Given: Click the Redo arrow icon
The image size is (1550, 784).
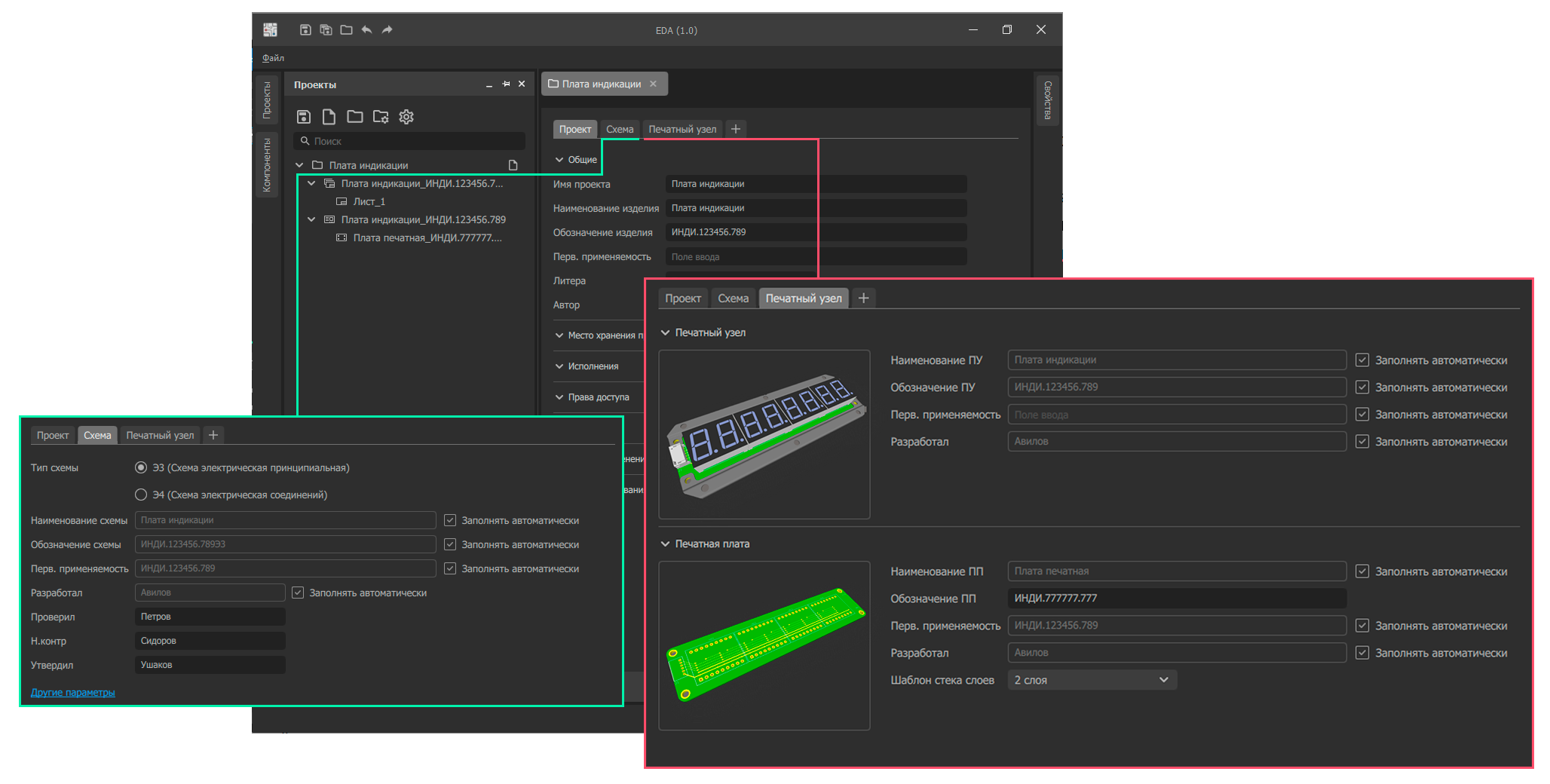Looking at the screenshot, I should pos(387,30).
